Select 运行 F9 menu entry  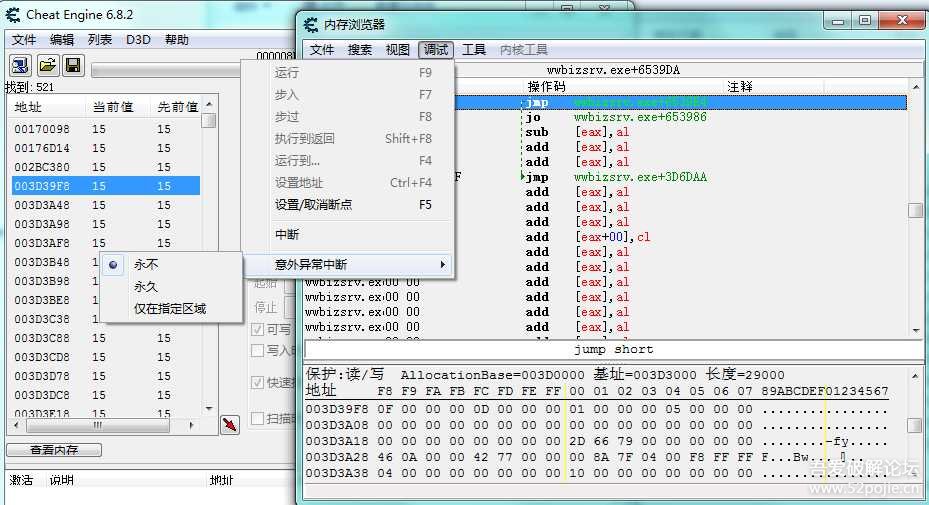click(x=348, y=73)
